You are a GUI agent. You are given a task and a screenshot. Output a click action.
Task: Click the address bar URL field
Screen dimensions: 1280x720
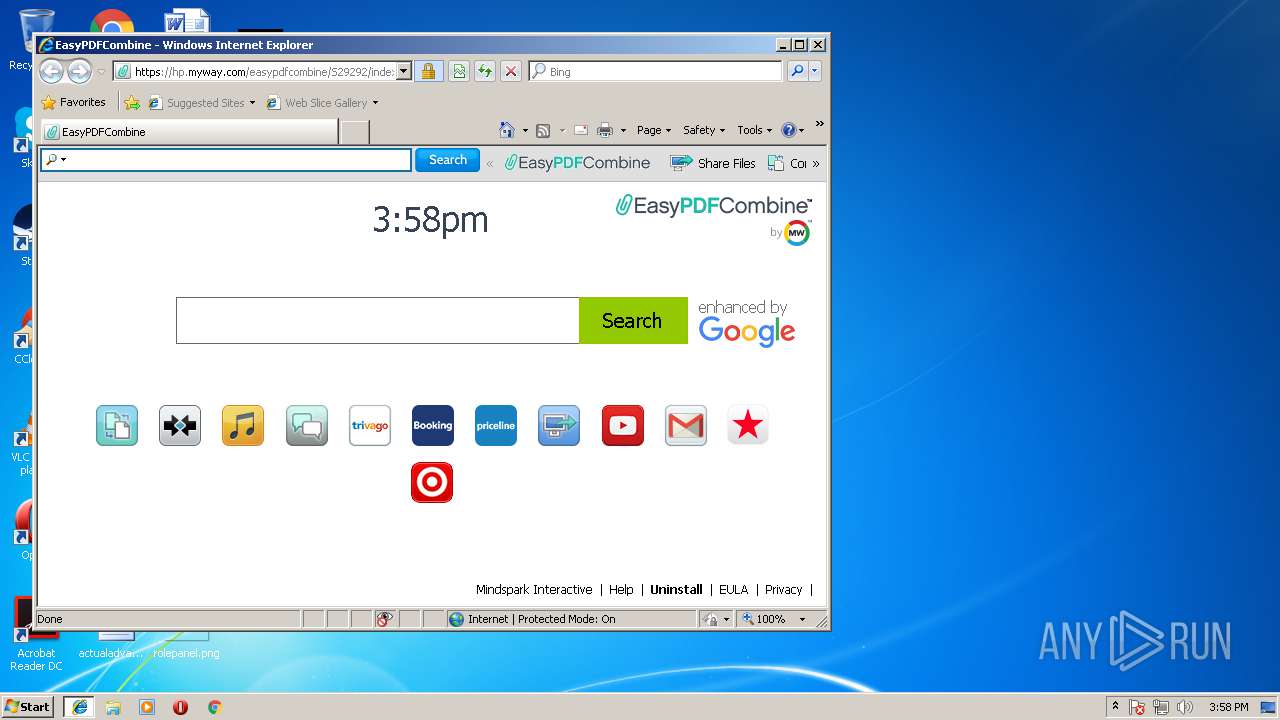click(x=263, y=71)
